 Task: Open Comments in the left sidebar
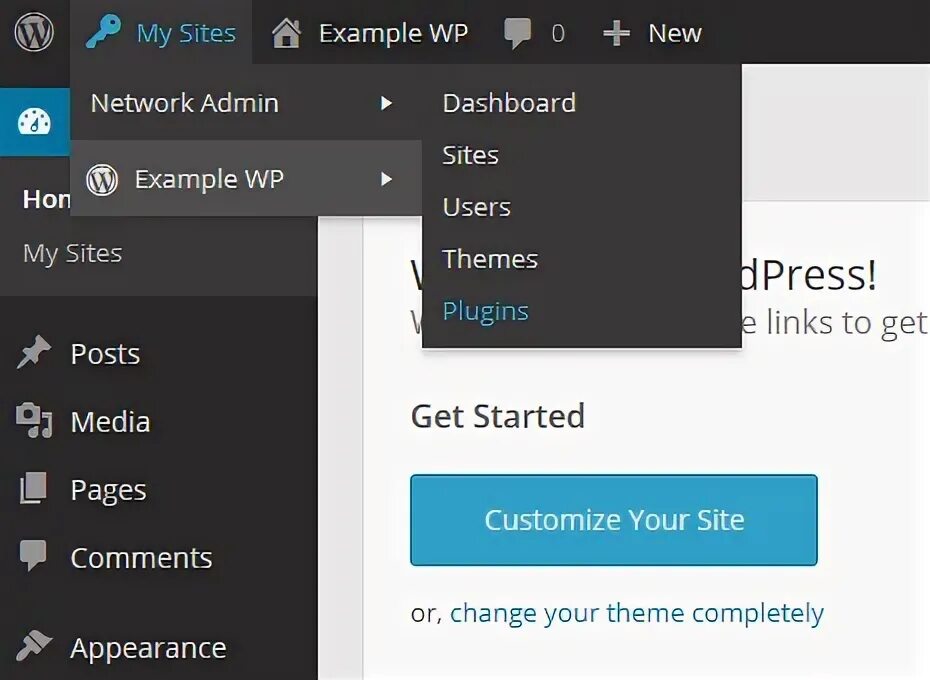141,558
